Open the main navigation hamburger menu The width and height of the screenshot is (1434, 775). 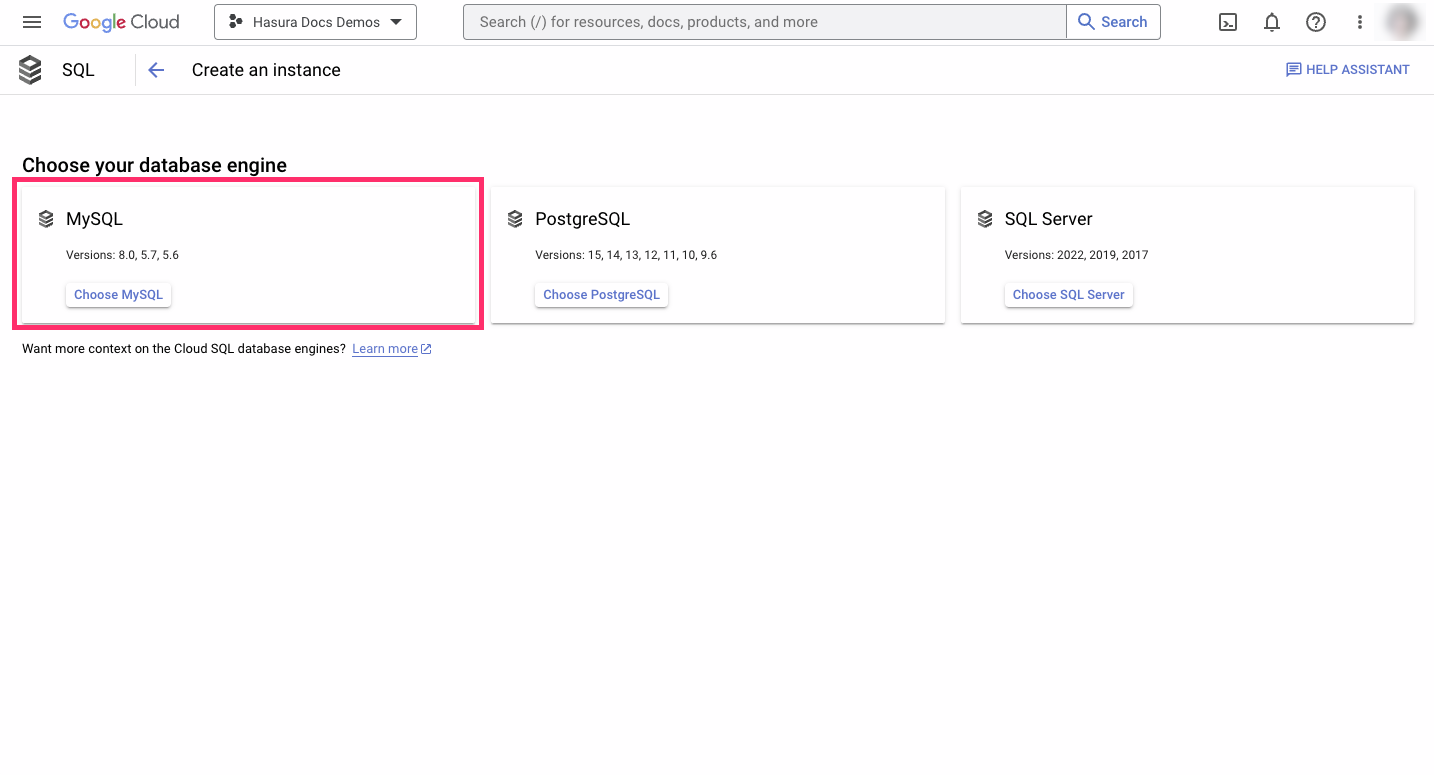click(32, 22)
